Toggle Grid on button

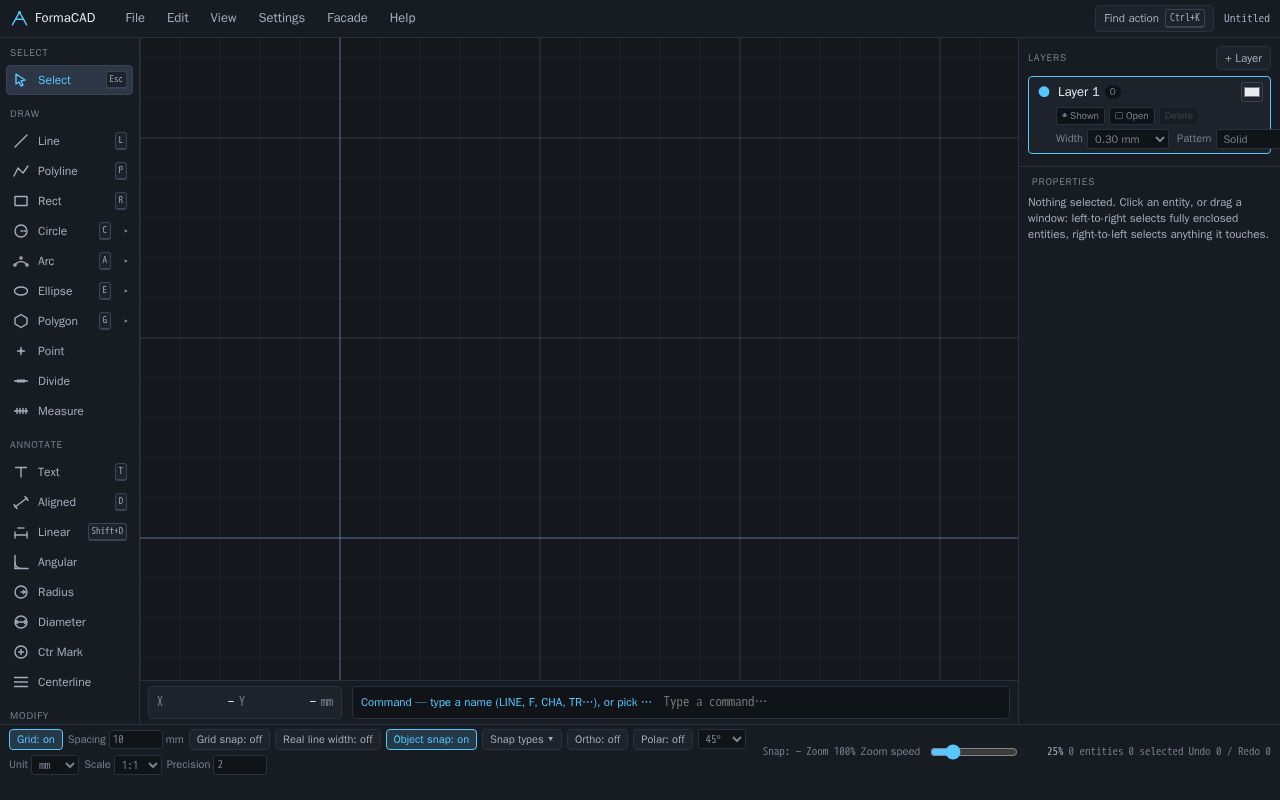pyautogui.click(x=36, y=739)
